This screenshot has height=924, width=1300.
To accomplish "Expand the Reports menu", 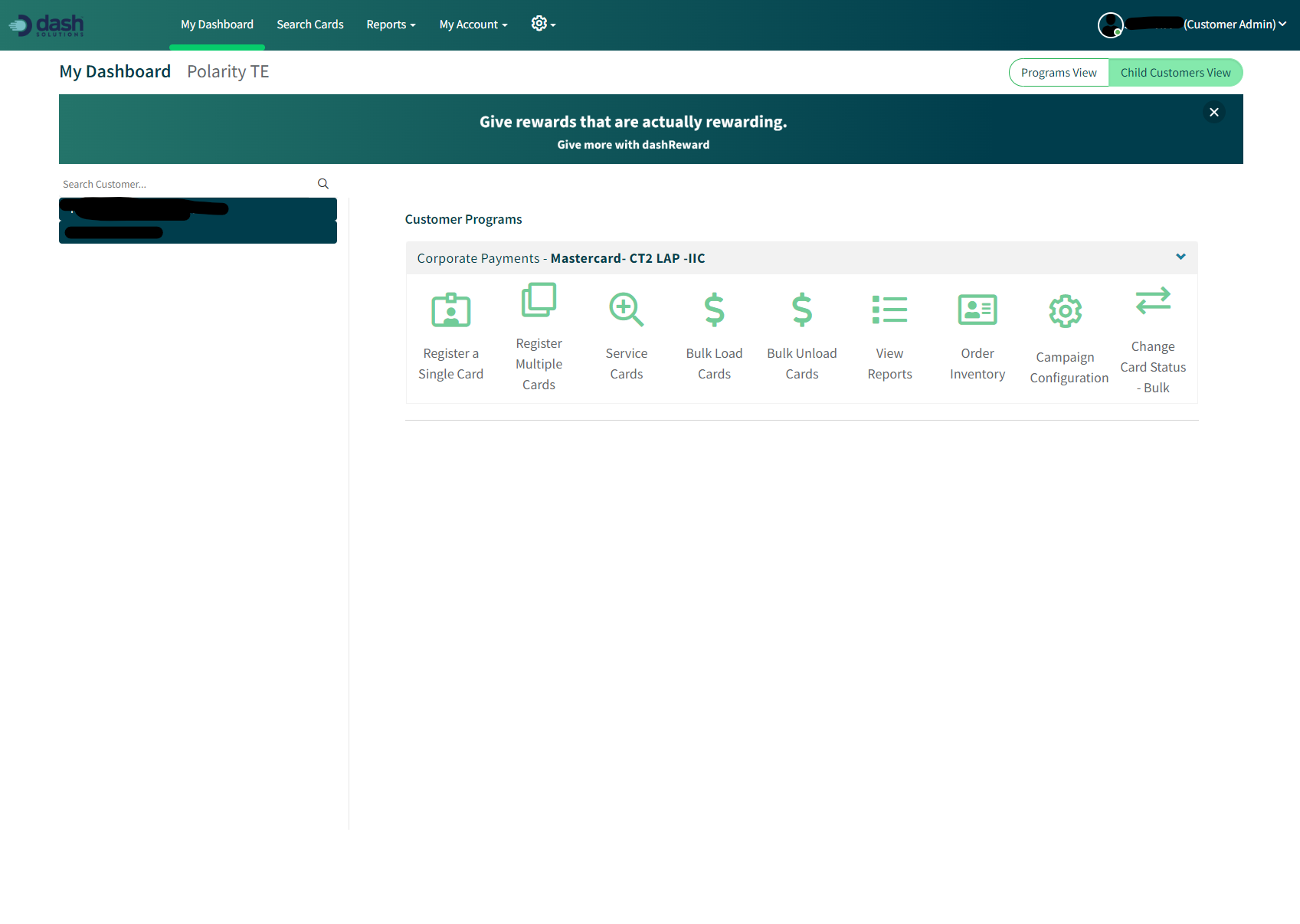I will tap(391, 25).
